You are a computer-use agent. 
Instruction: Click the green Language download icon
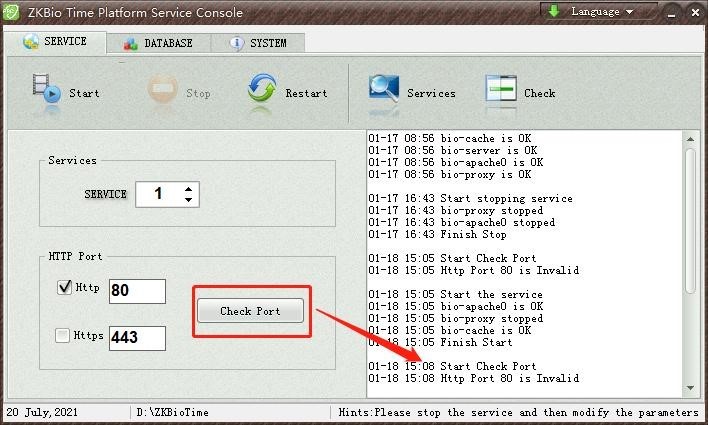[554, 11]
